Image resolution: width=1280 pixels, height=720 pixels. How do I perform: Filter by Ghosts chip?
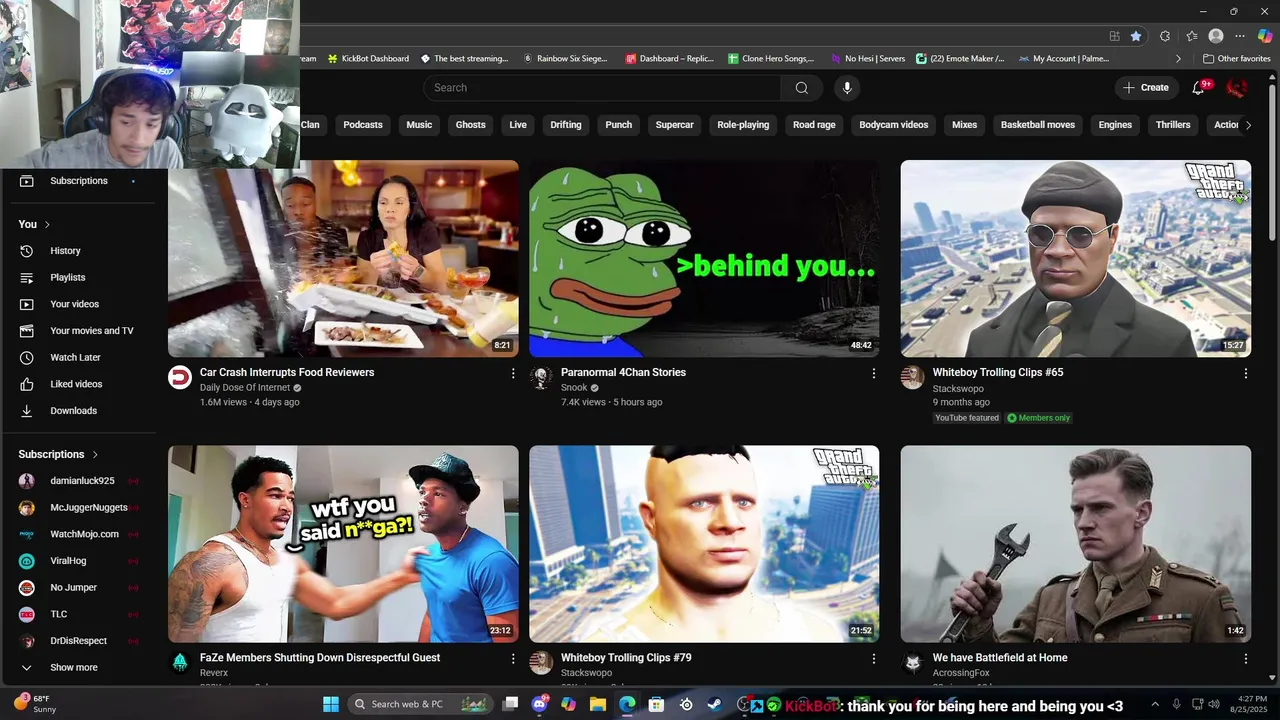tap(470, 125)
